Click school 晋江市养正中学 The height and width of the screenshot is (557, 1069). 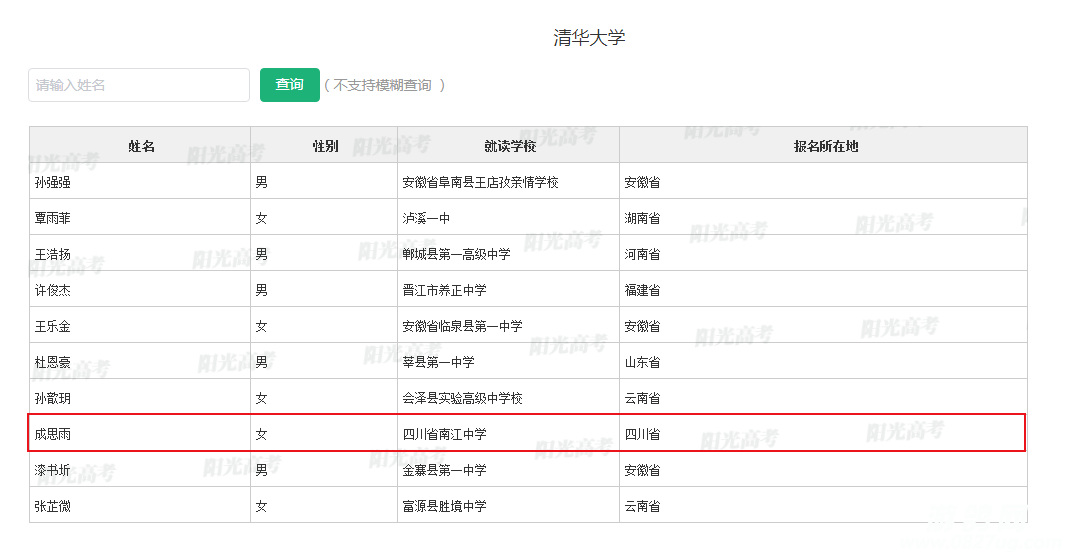(x=445, y=290)
